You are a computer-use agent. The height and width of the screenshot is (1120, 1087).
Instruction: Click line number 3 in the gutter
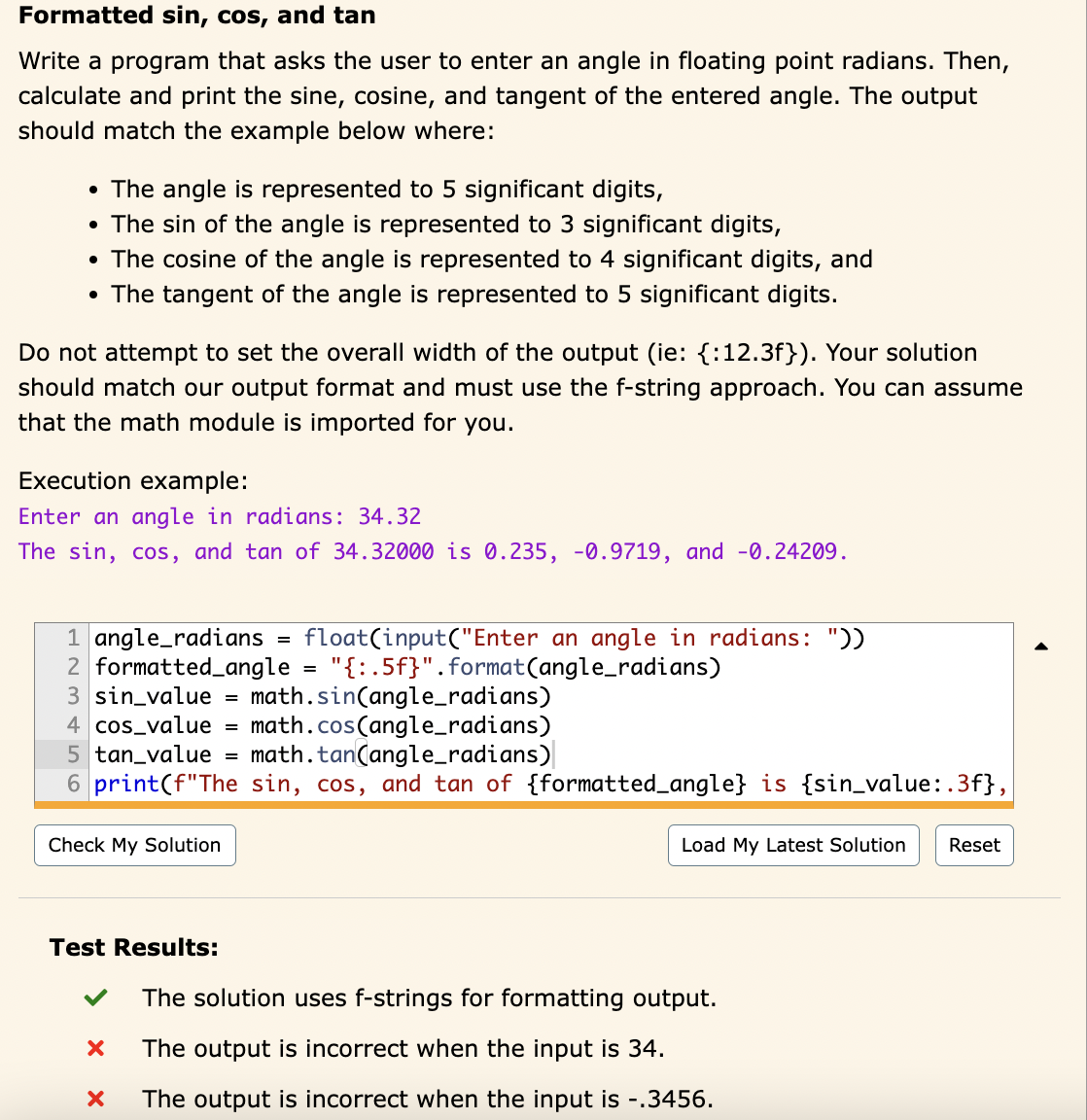coord(72,696)
